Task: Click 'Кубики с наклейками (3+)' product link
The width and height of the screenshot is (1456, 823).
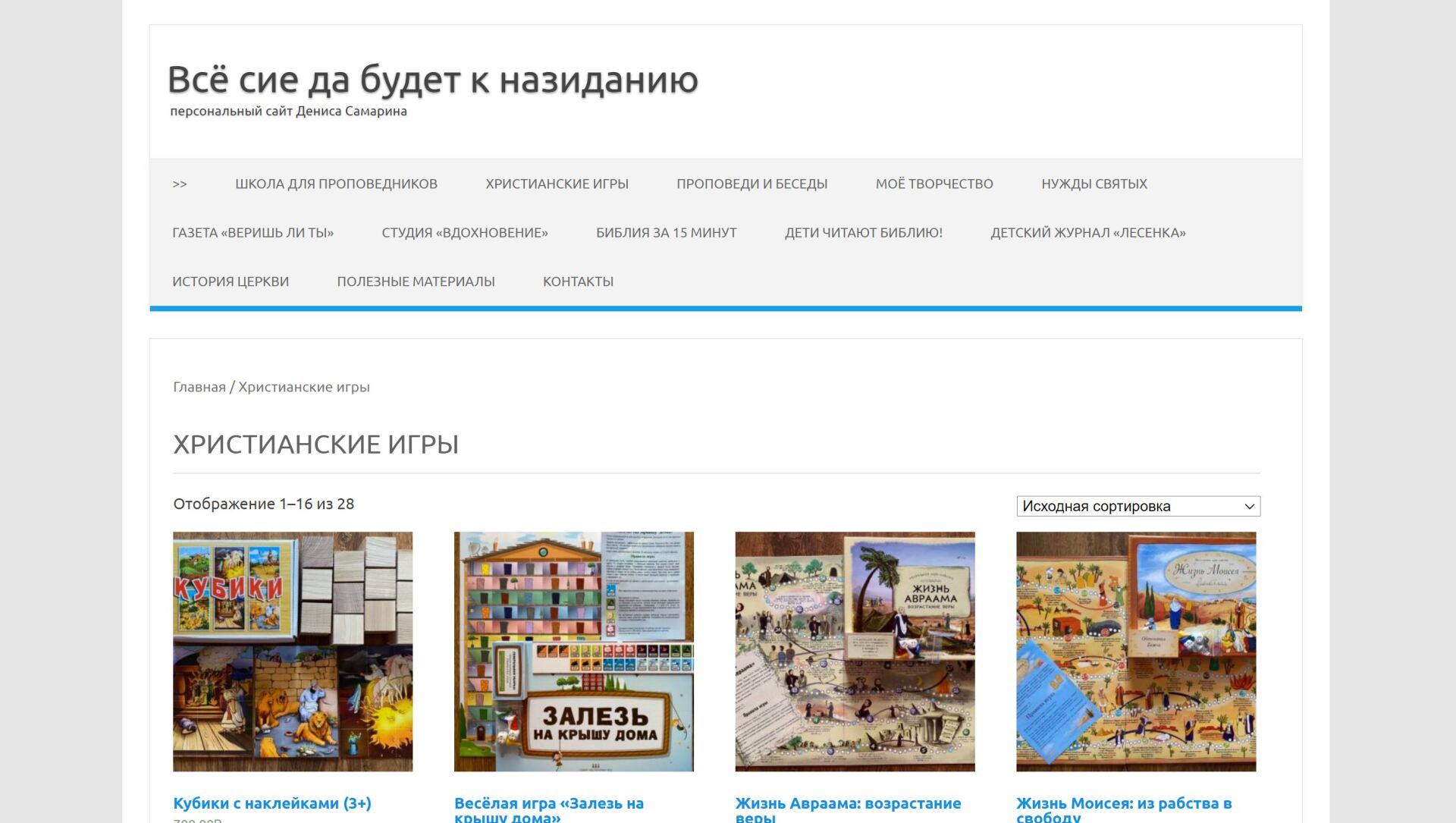Action: pos(272,803)
